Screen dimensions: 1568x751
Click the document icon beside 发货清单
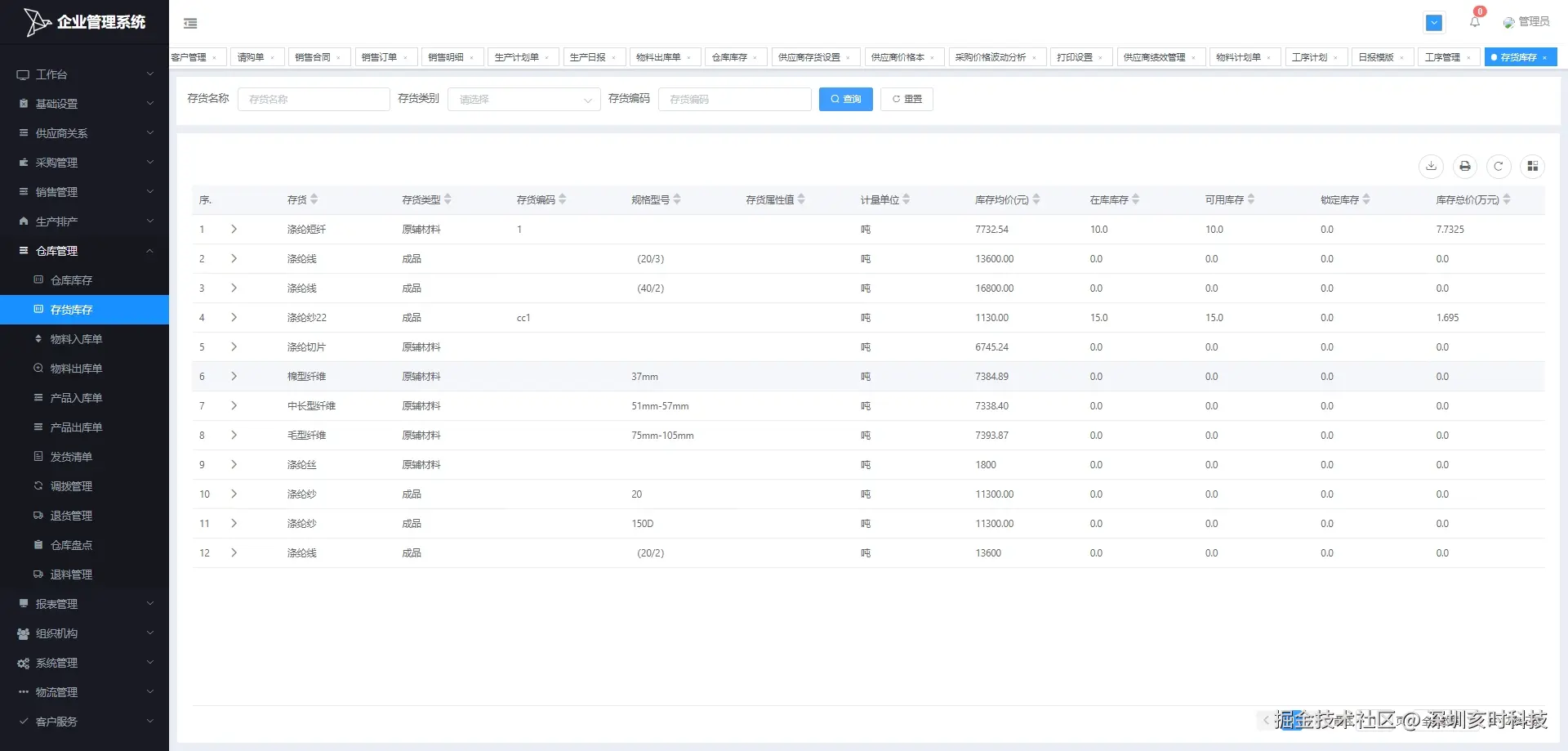pos(38,456)
